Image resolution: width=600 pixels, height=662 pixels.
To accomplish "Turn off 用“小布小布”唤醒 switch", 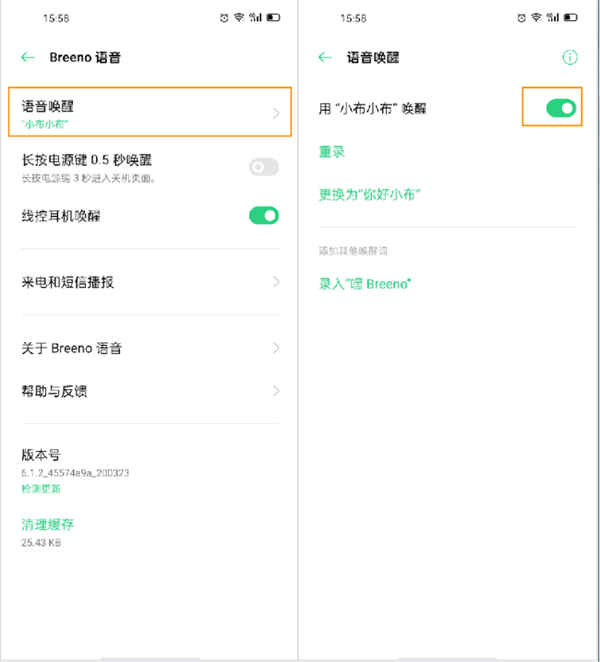I will tap(561, 107).
